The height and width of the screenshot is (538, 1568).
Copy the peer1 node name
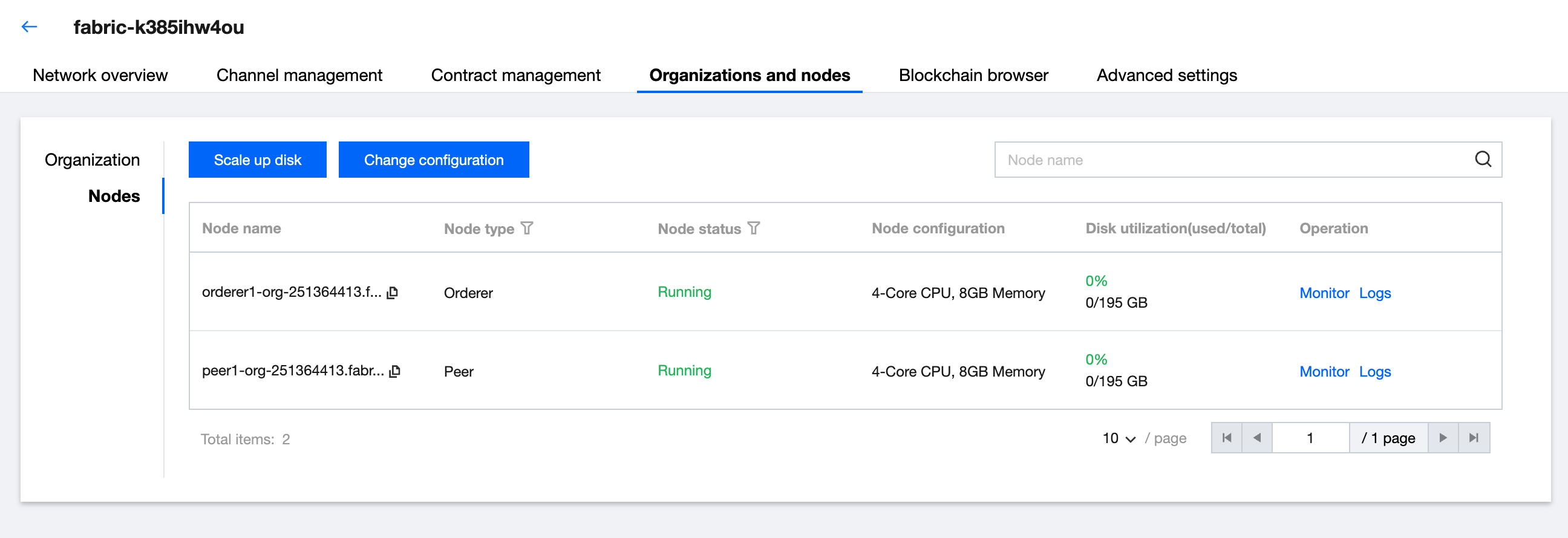(395, 371)
